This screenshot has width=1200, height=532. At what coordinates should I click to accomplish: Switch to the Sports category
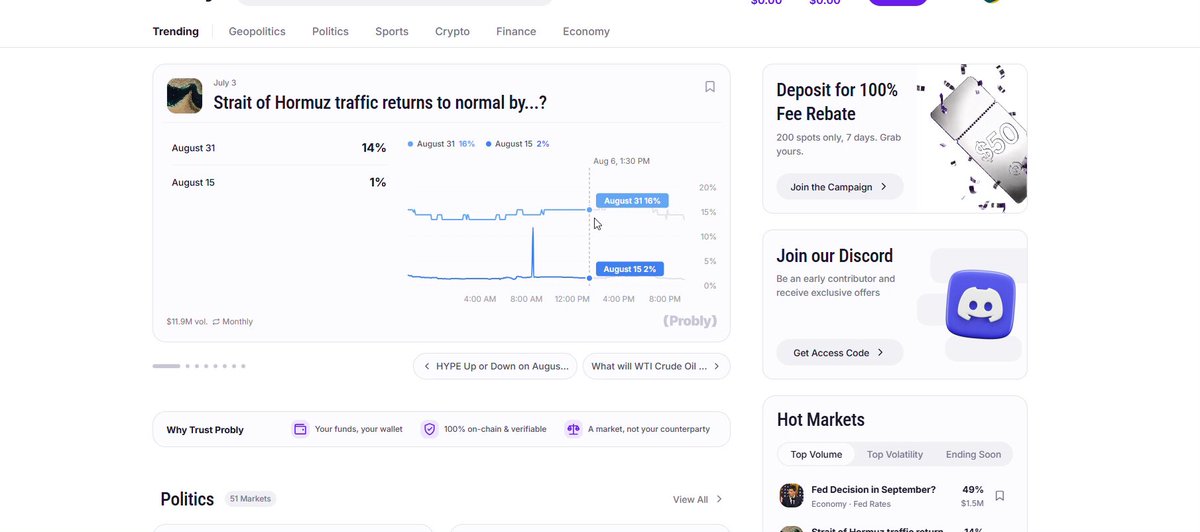coord(392,31)
